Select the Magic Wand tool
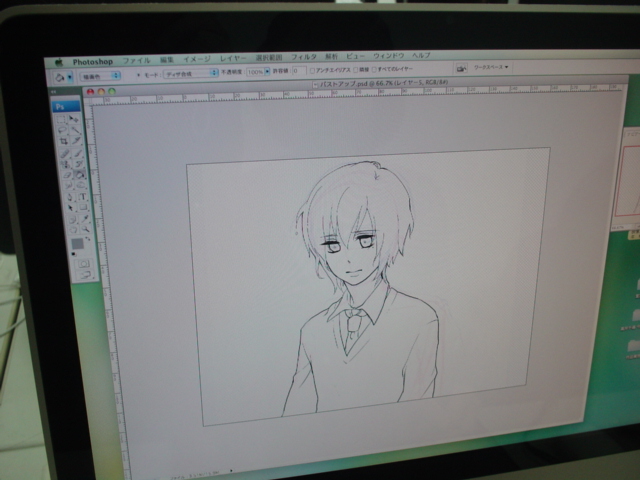640x480 pixels. click(76, 130)
